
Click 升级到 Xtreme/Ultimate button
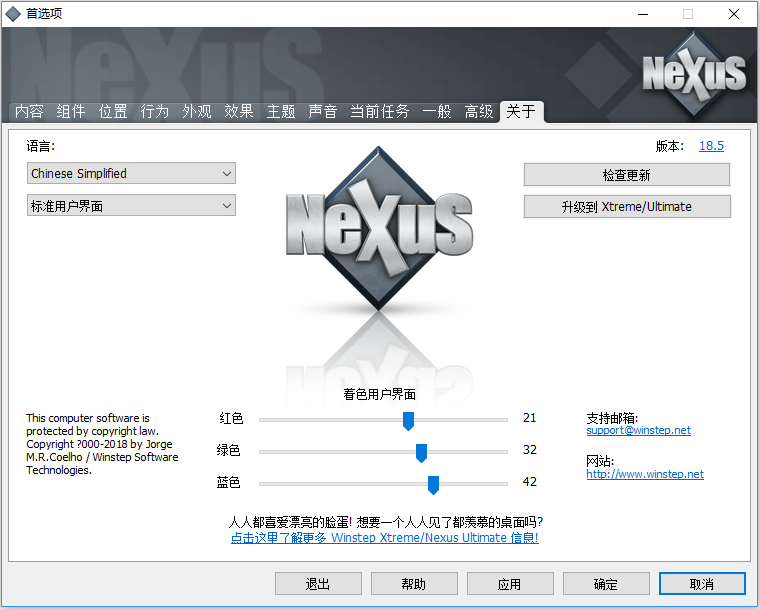(627, 207)
